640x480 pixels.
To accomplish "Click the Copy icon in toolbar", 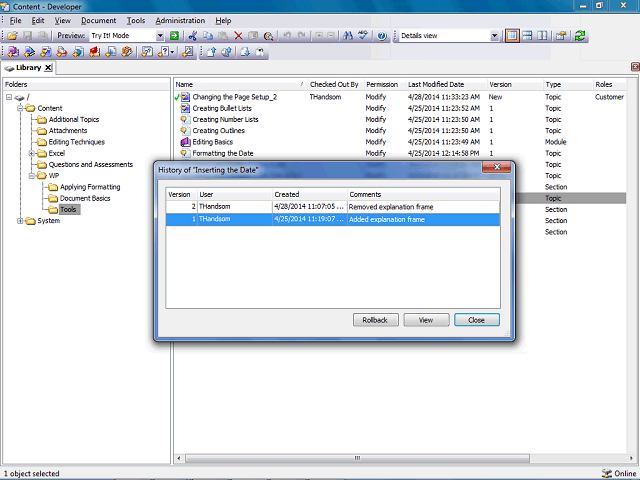I will 208,36.
